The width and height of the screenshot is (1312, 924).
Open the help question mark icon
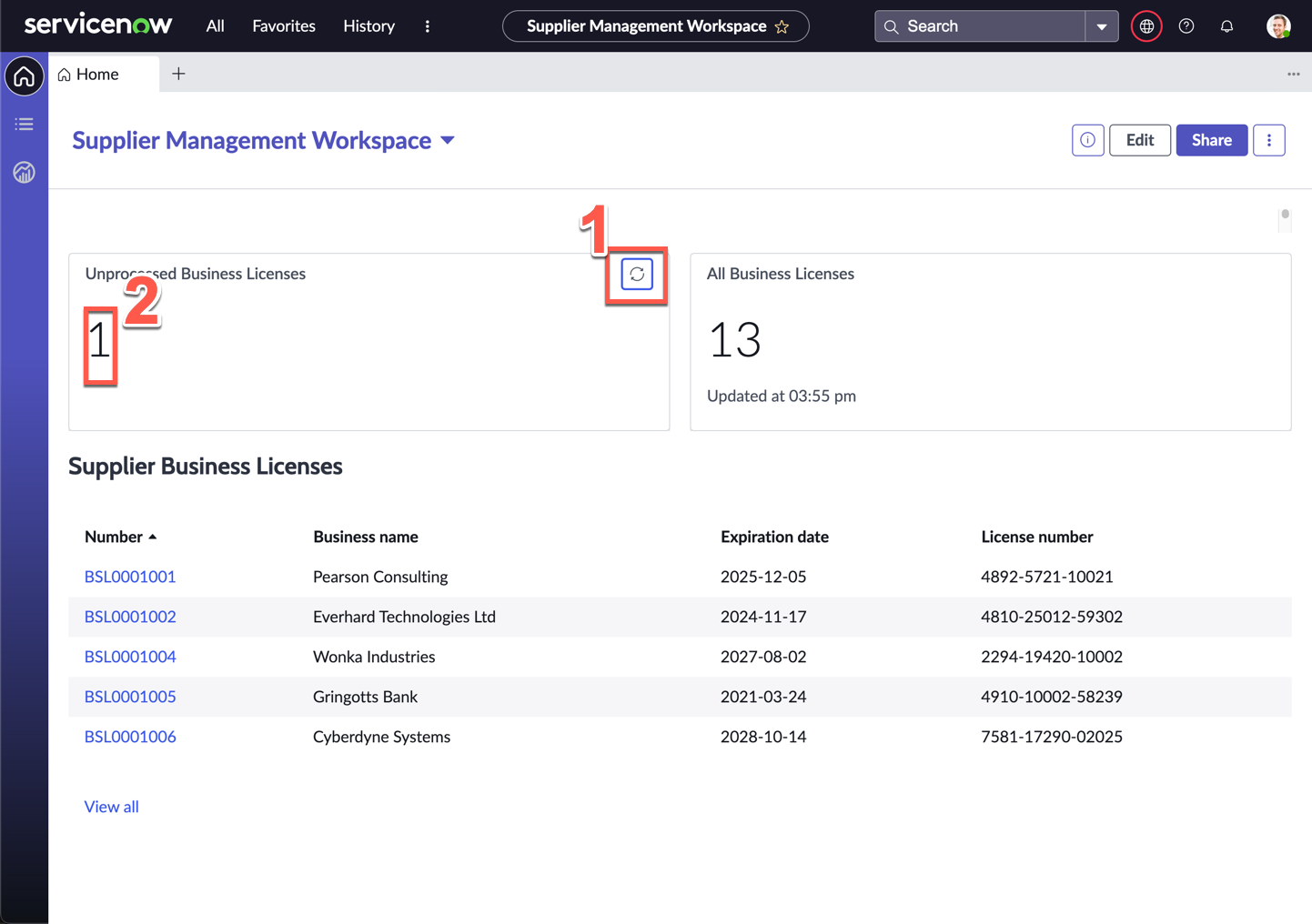1186,26
